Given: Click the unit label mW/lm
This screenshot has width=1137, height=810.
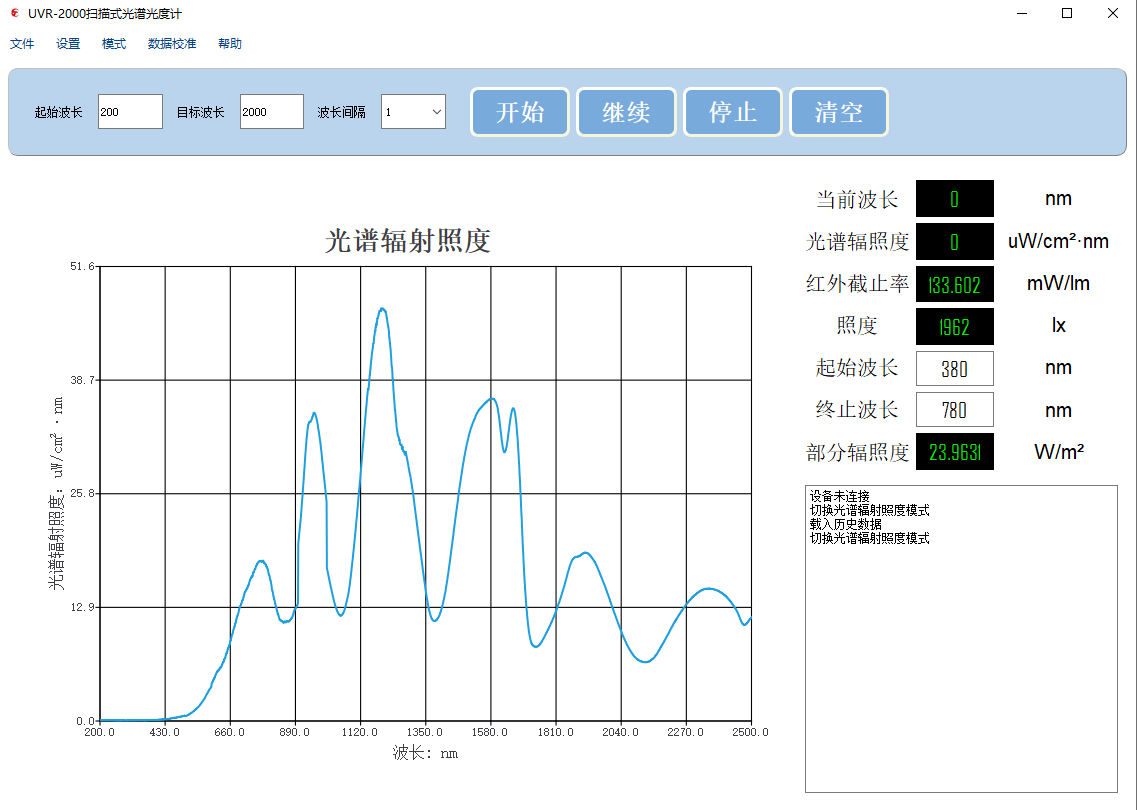Looking at the screenshot, I should (x=1058, y=284).
